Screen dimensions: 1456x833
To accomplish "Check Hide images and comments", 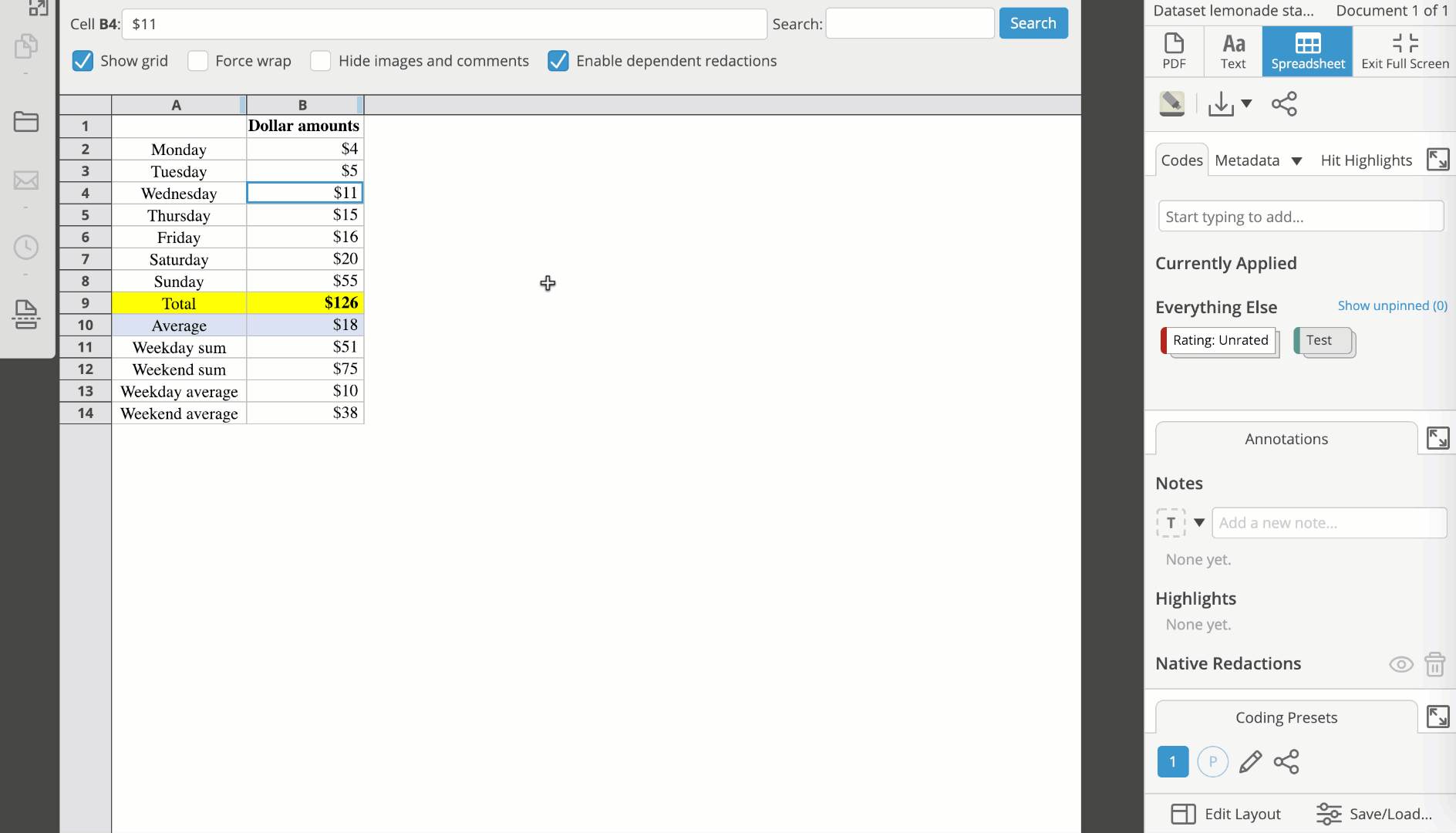I will pyautogui.click(x=320, y=61).
